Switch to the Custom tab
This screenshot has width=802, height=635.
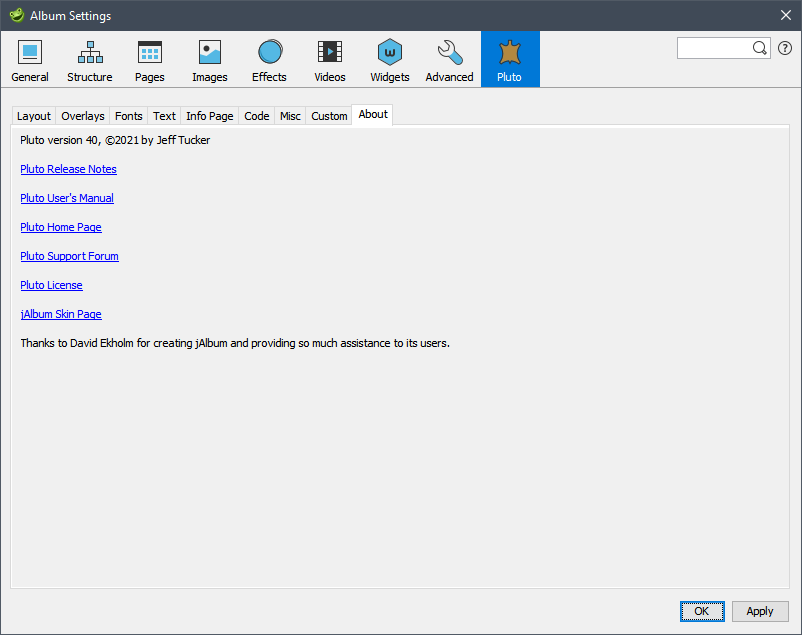329,116
